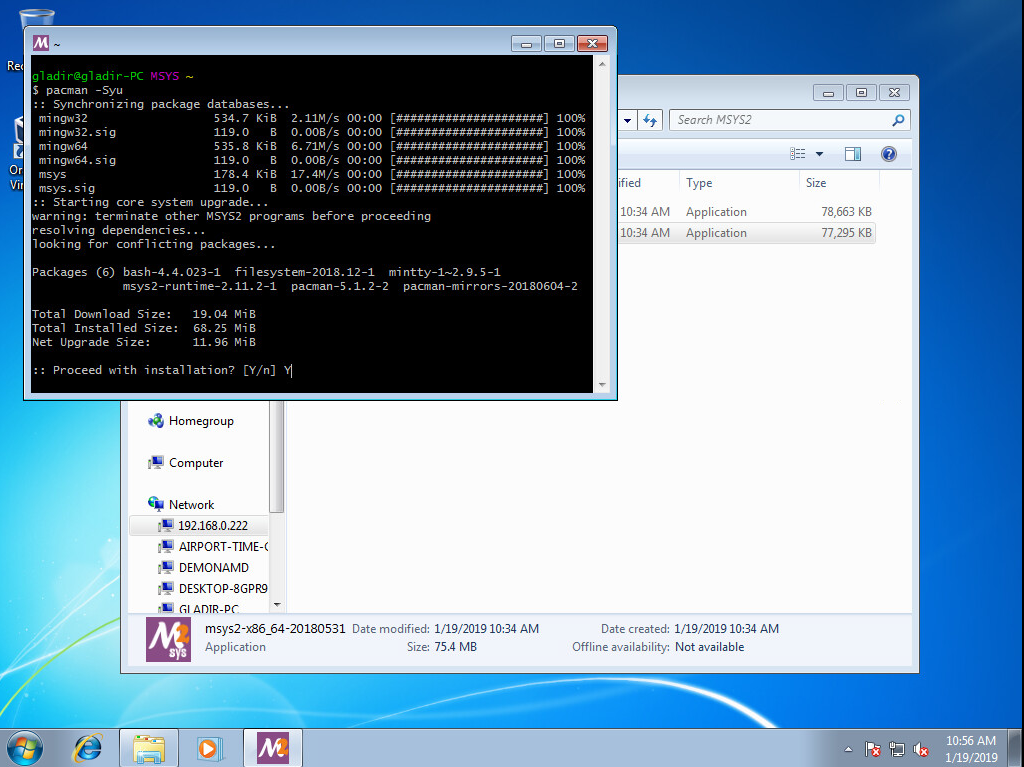Viewport: 1024px width, 767px height.
Task: Click the Action Center flag tray icon
Action: click(872, 748)
